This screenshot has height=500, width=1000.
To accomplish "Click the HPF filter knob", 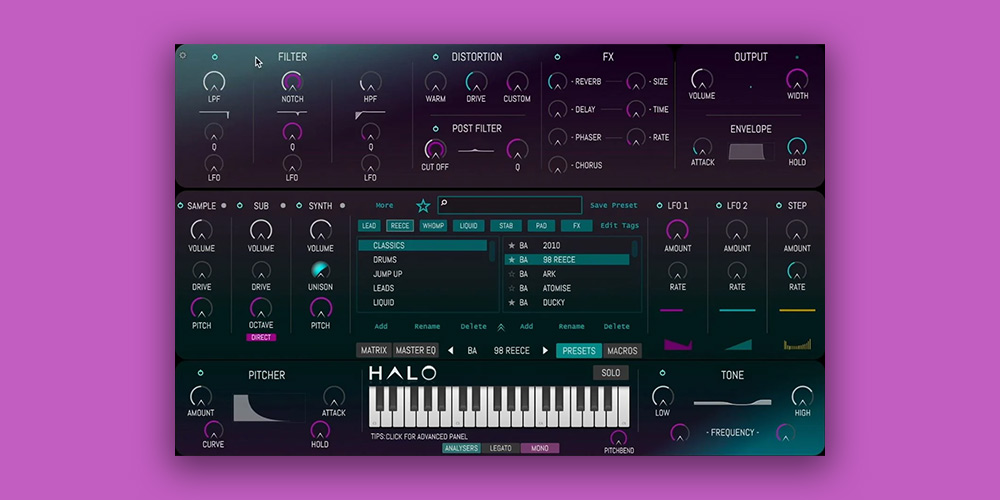I will pyautogui.click(x=371, y=82).
